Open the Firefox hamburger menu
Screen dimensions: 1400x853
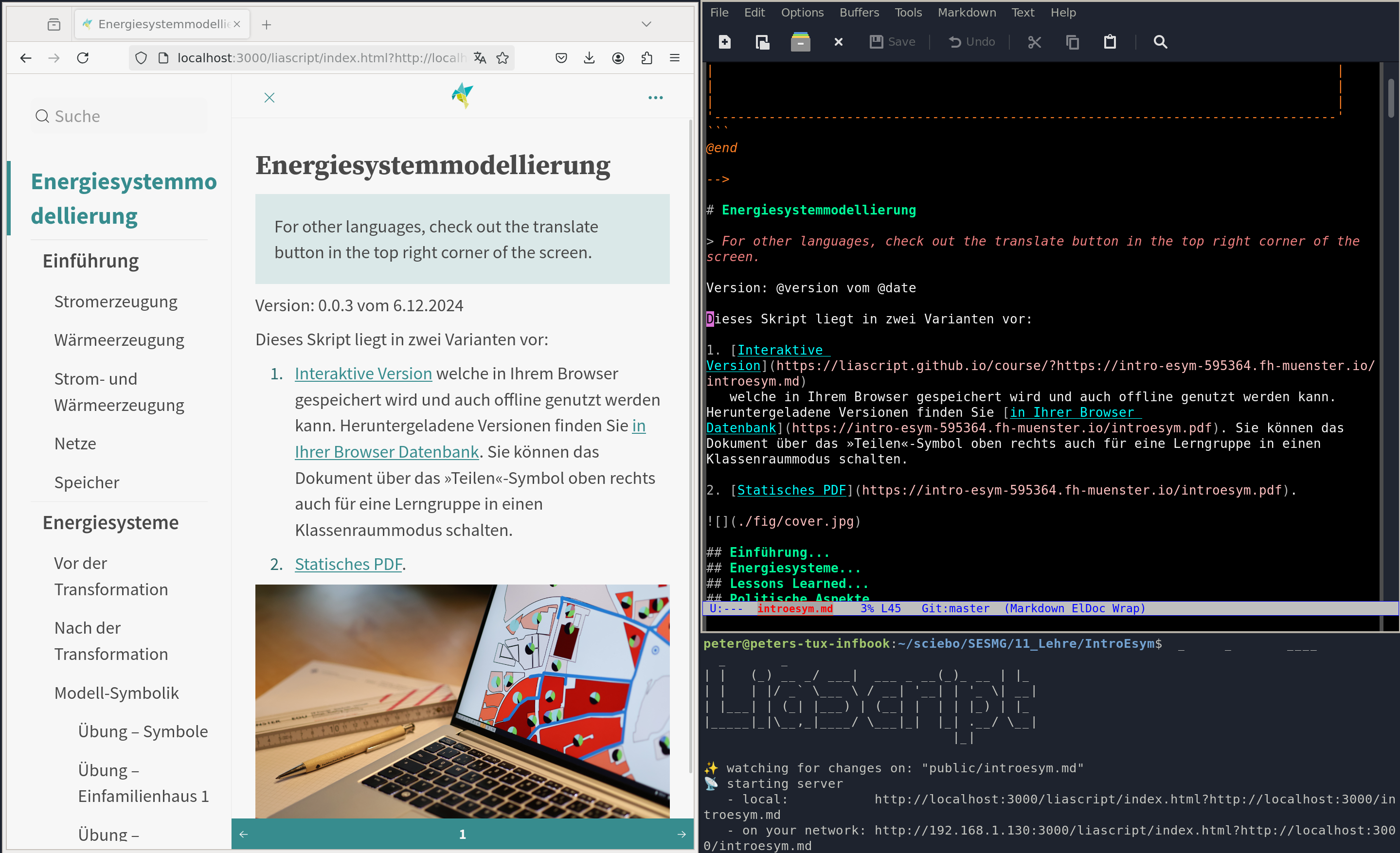pyautogui.click(x=675, y=58)
